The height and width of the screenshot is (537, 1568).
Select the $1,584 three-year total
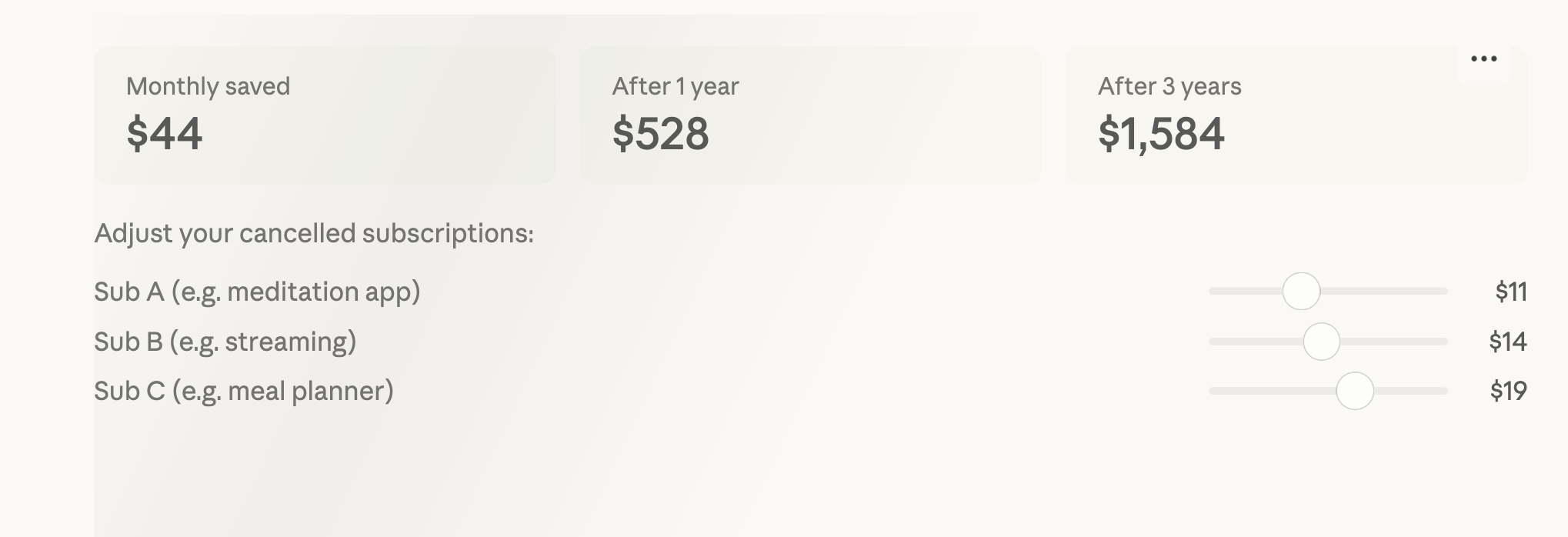(1160, 134)
